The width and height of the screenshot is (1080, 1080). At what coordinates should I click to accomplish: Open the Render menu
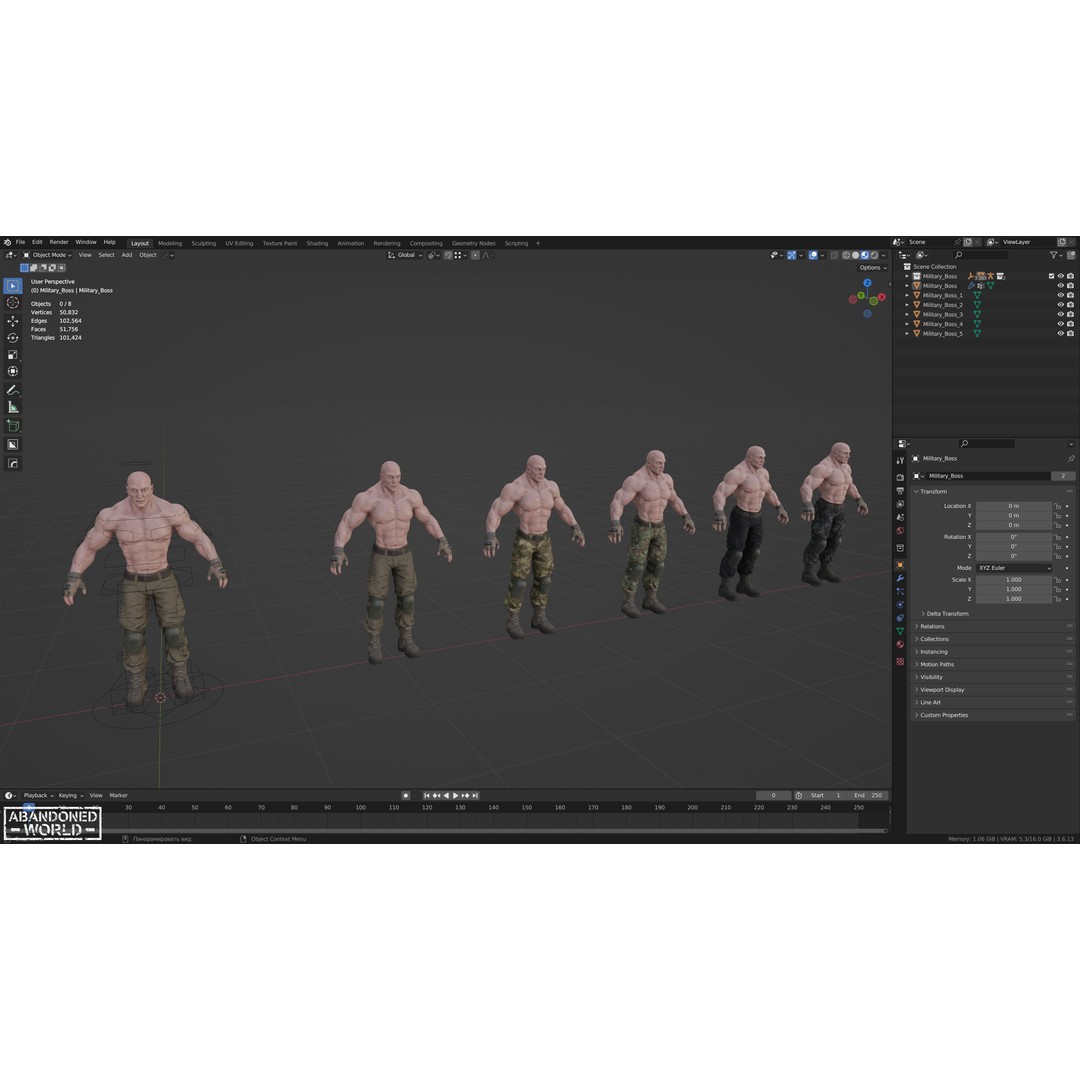pos(59,242)
